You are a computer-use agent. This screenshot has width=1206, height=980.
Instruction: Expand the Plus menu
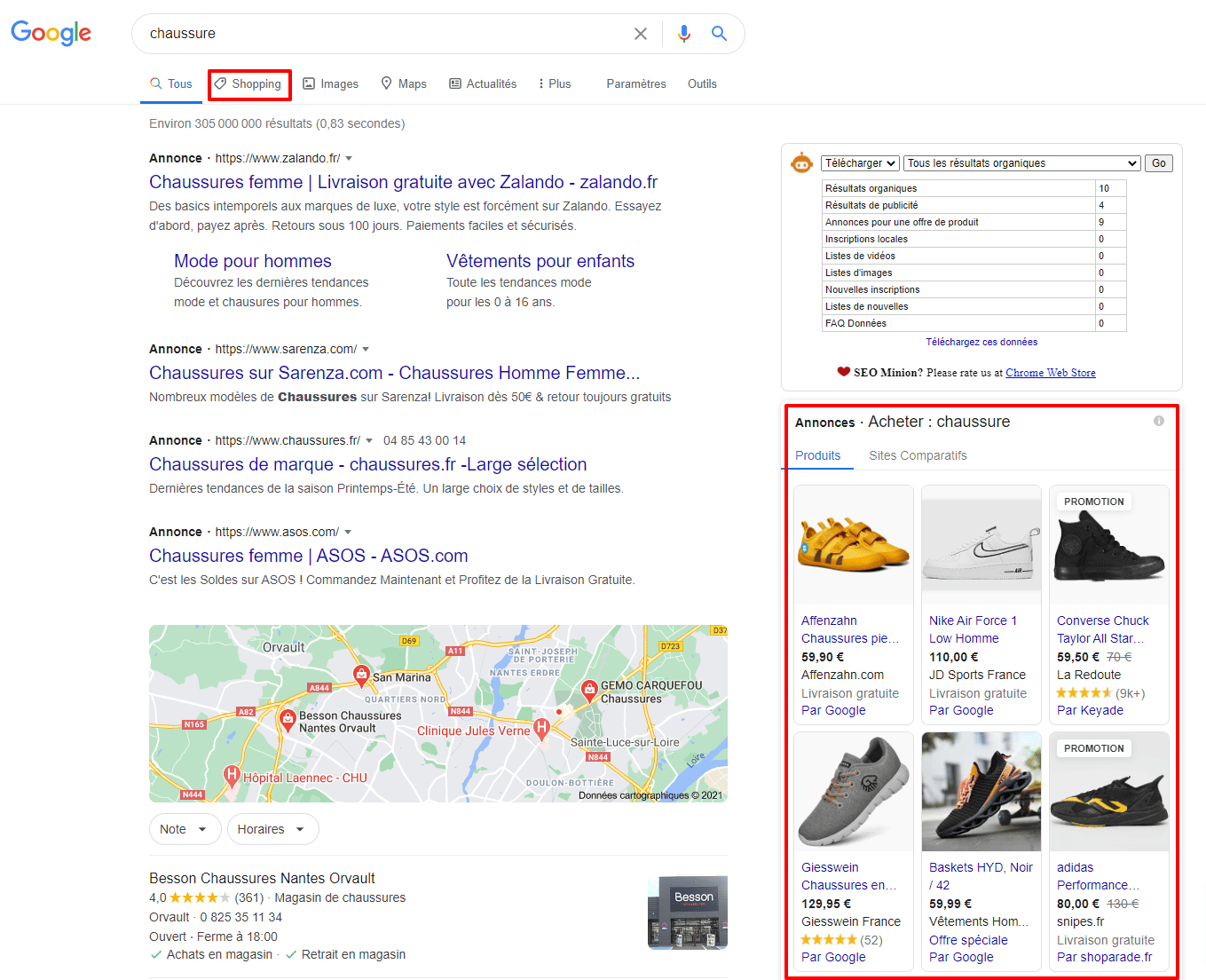click(555, 84)
